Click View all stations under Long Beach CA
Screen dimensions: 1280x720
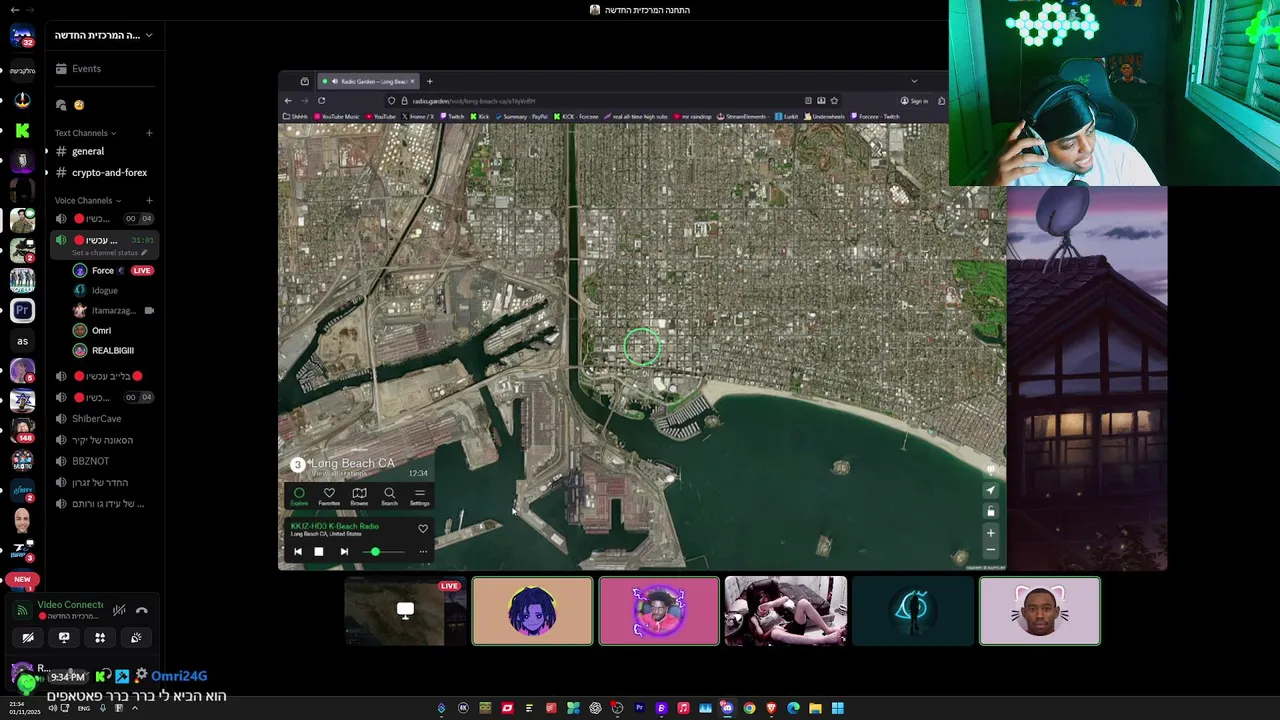click(x=338, y=474)
